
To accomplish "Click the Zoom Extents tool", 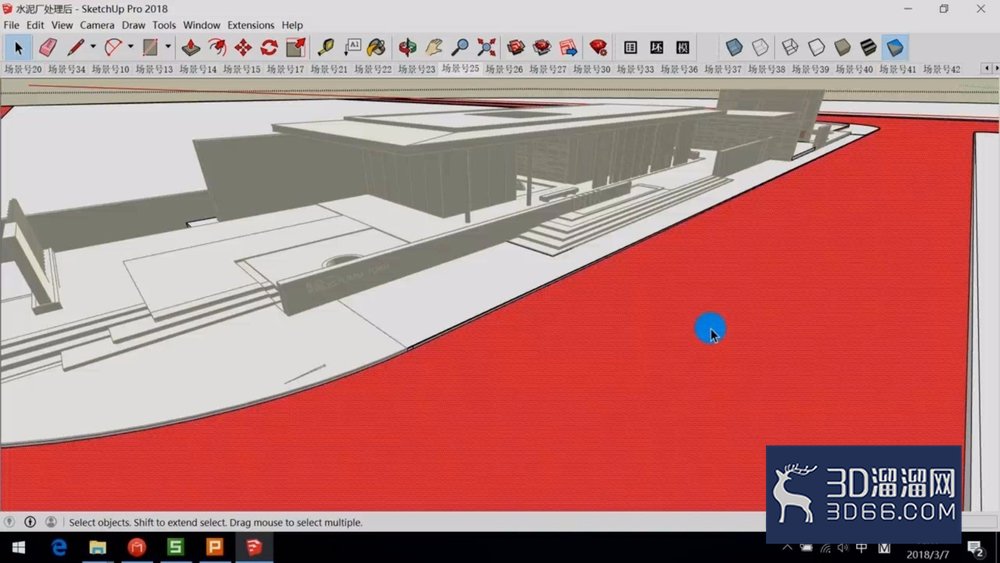I will pos(486,47).
